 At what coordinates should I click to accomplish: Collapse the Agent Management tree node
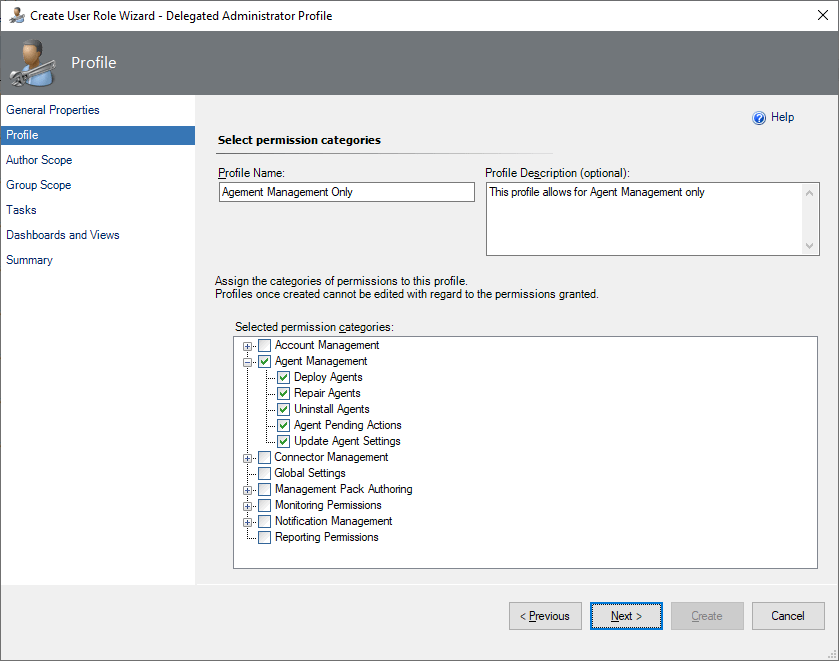pos(248,362)
